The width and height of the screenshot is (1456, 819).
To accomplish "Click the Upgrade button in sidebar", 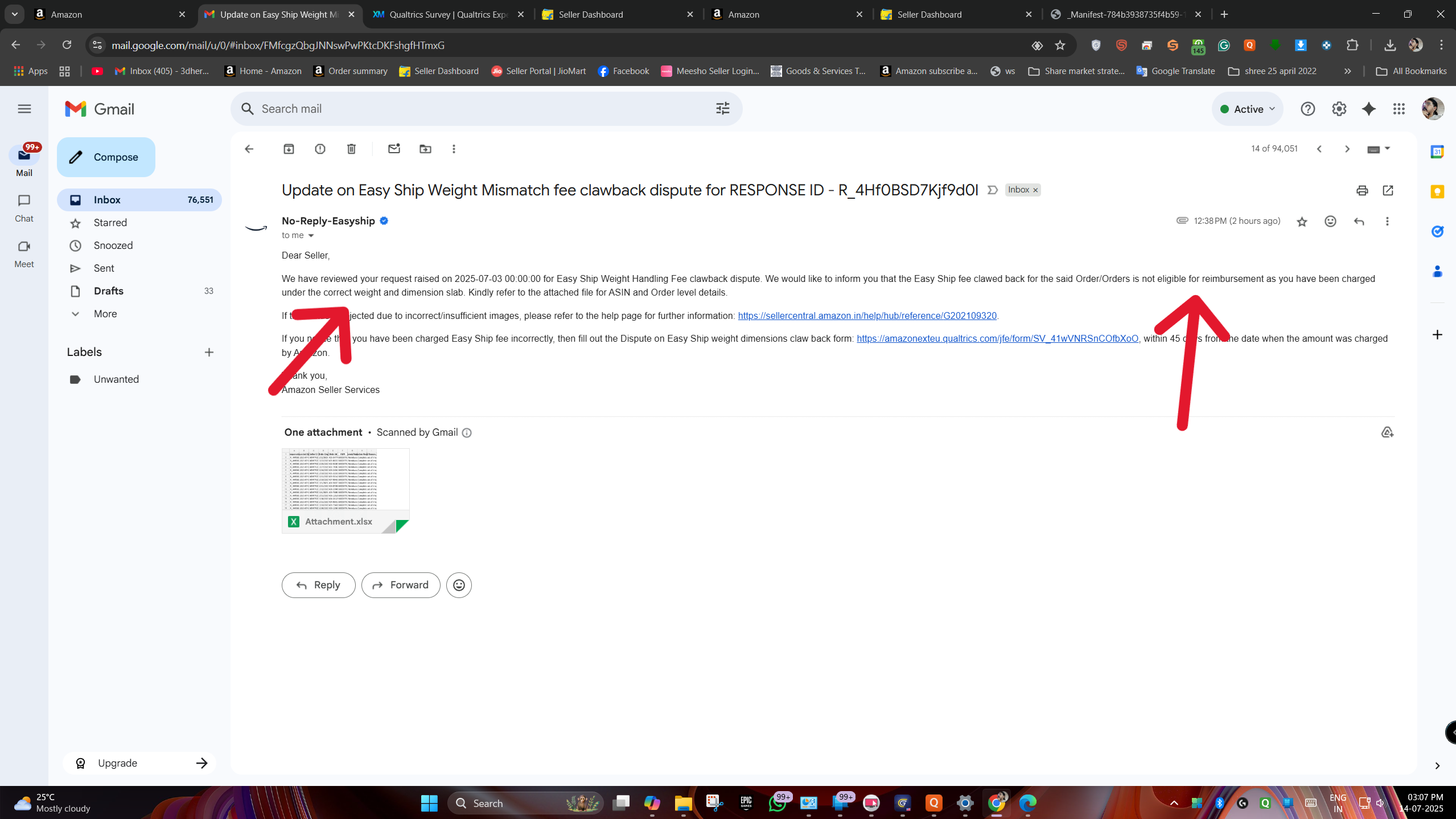I will [139, 763].
